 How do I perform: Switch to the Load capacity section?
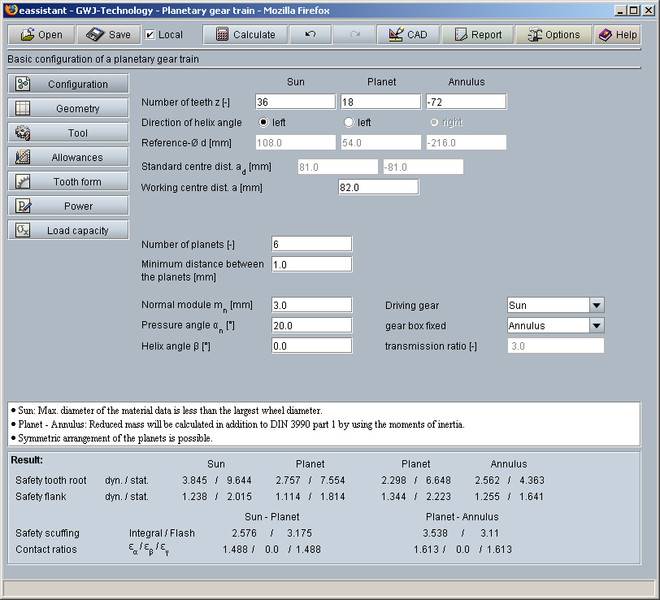(x=68, y=230)
